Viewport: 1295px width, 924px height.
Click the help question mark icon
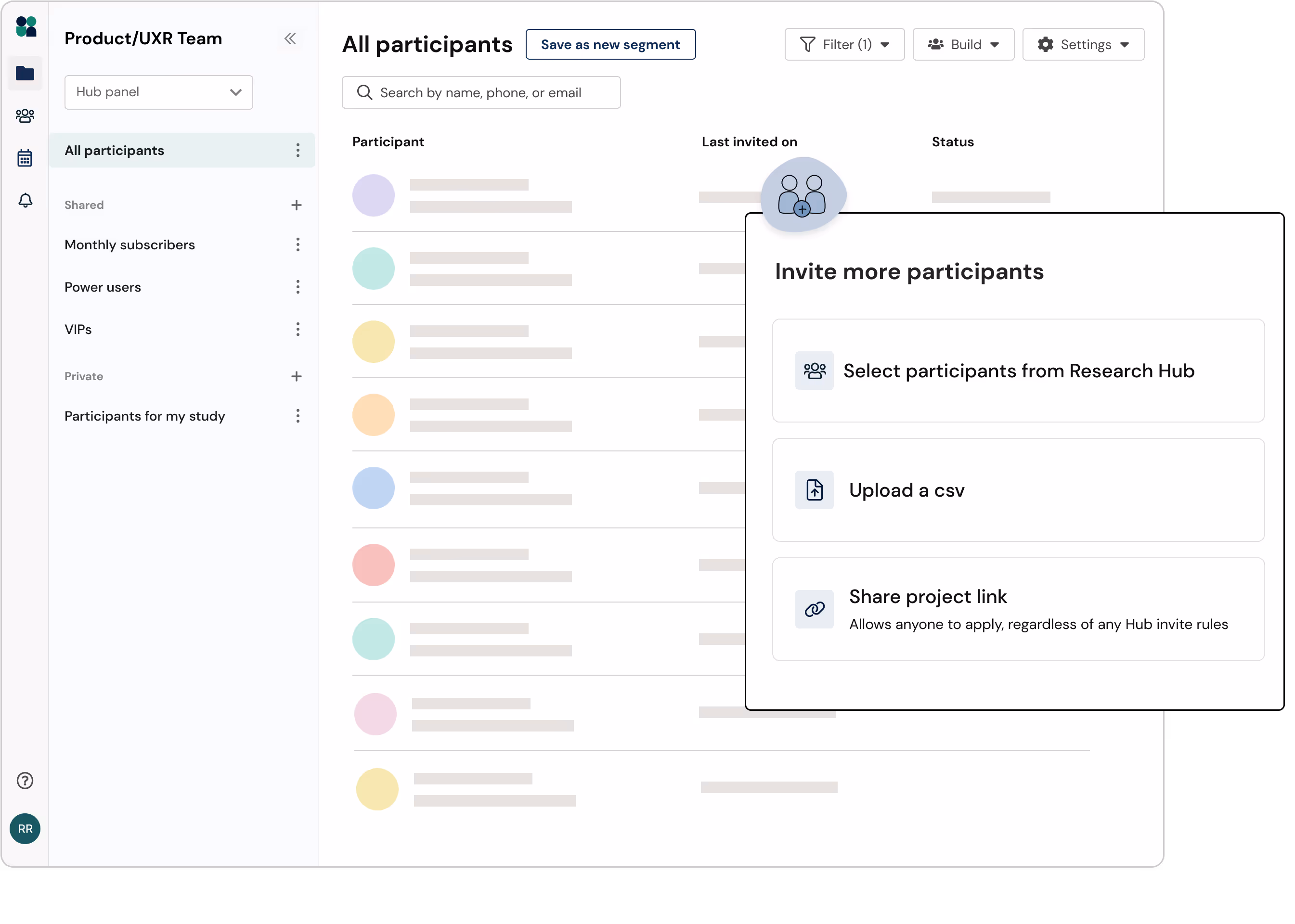coord(25,781)
